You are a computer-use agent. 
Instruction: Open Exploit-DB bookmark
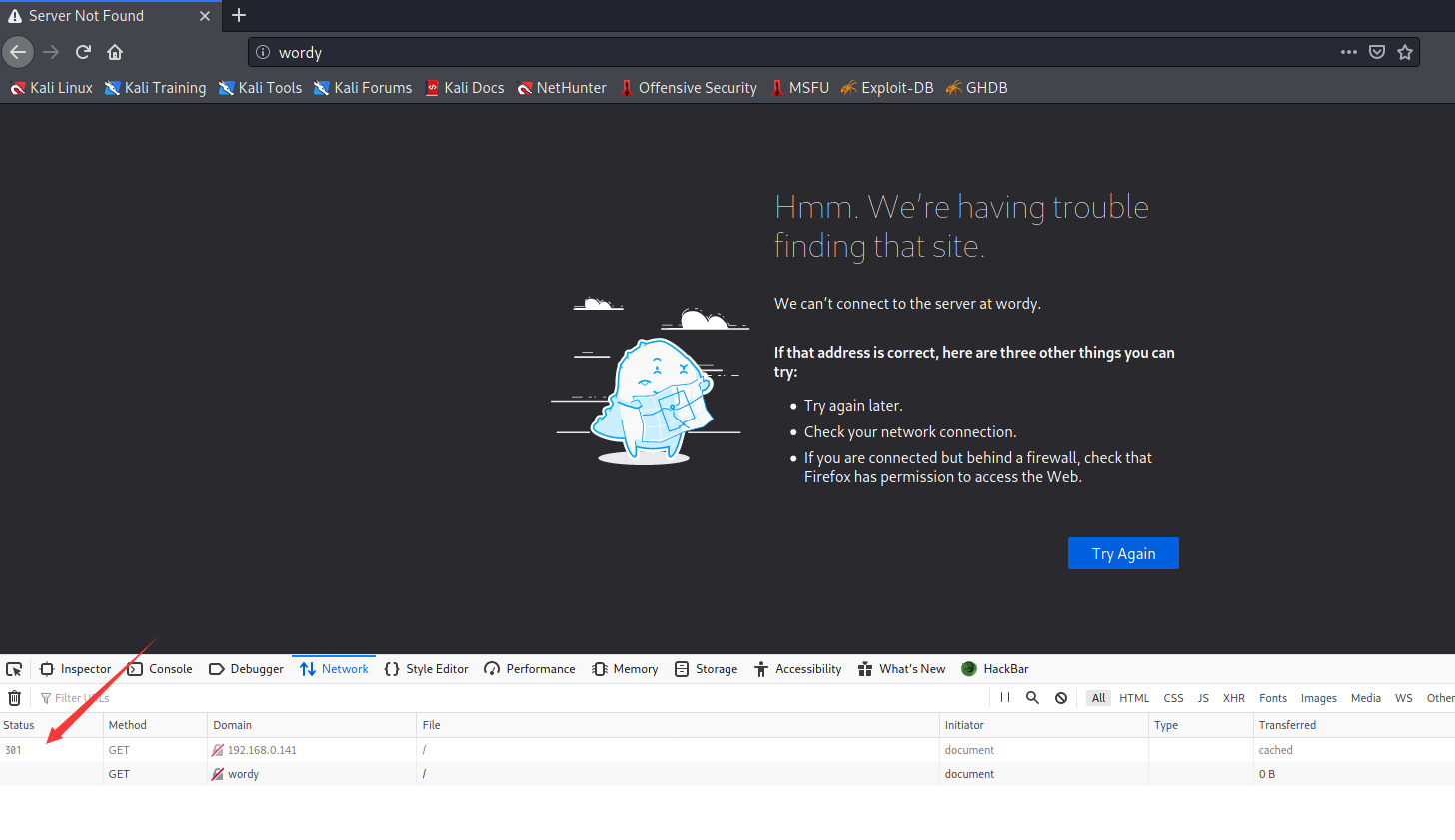coord(887,88)
